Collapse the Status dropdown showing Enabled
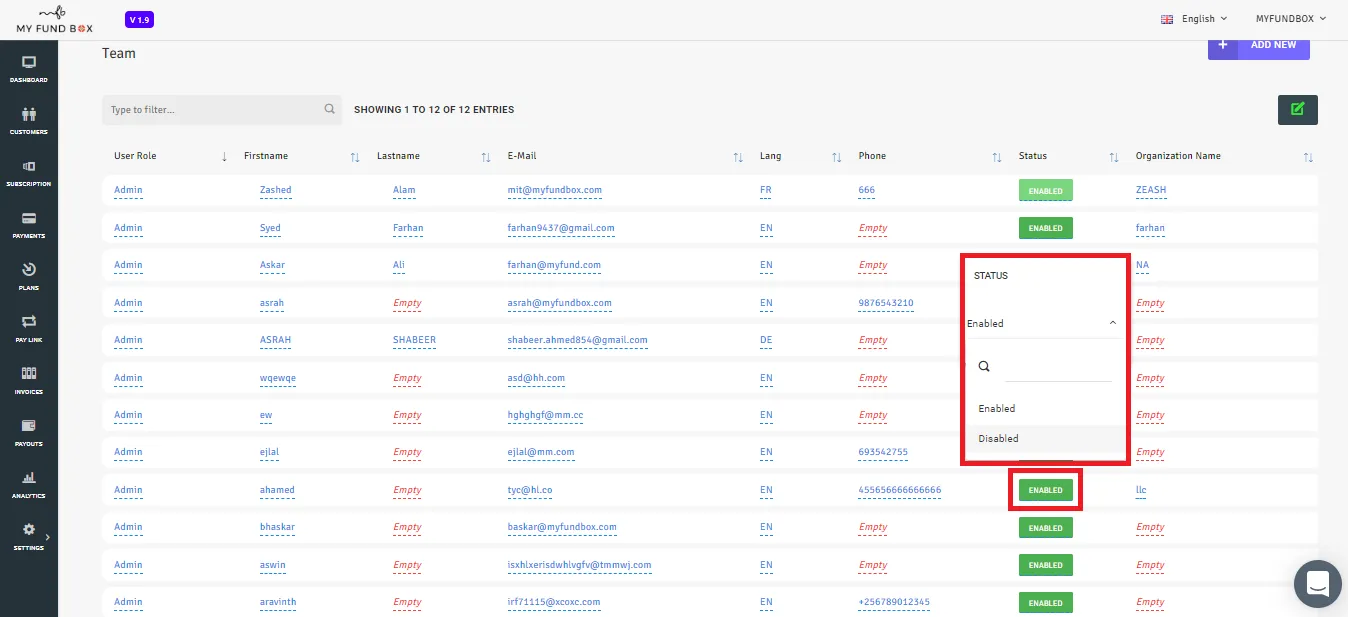Image resolution: width=1348 pixels, height=617 pixels. [1042, 323]
